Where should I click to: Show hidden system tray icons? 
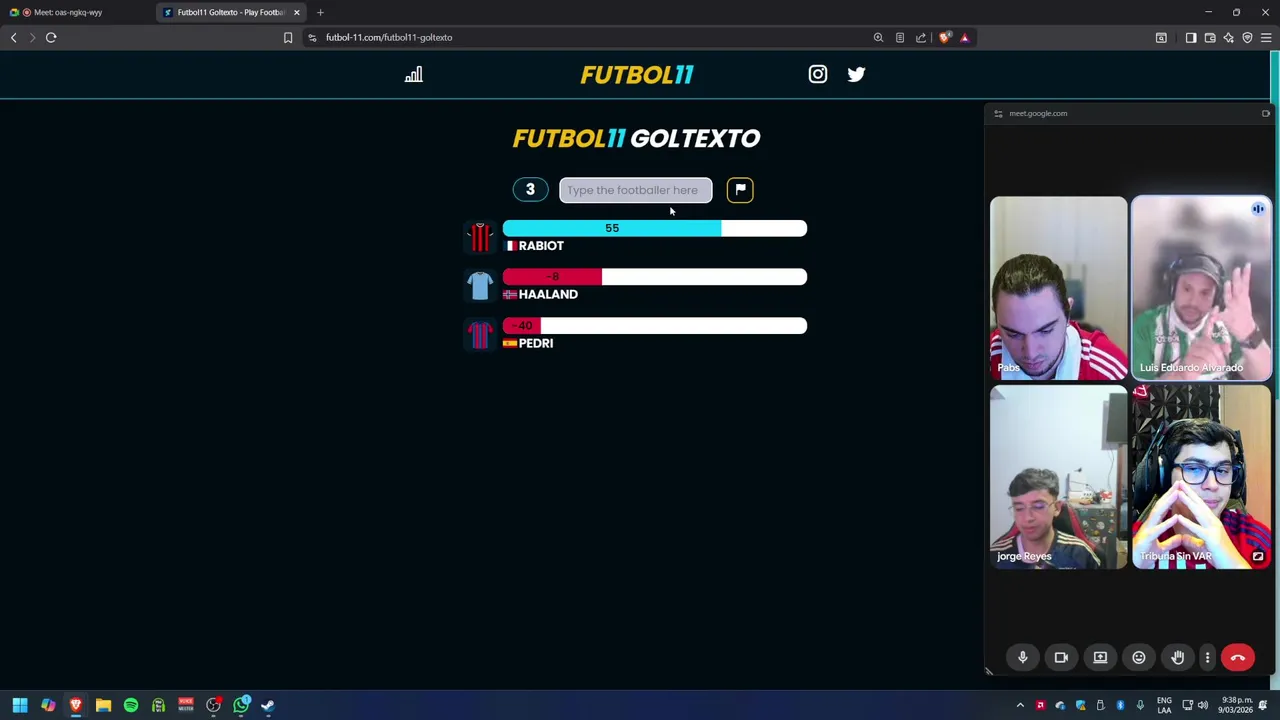coord(1020,705)
